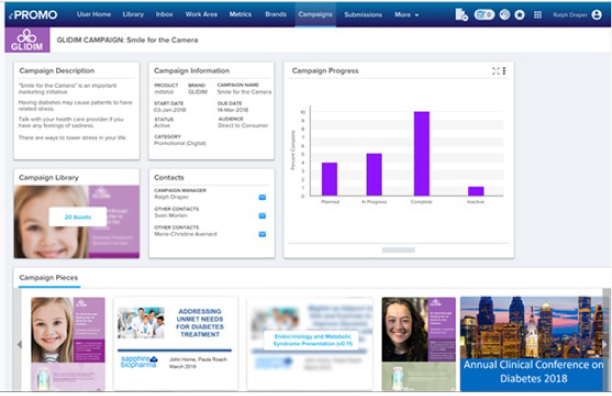Expand Campaign Progress chart to fullscreen
The image size is (612, 396).
click(x=496, y=71)
